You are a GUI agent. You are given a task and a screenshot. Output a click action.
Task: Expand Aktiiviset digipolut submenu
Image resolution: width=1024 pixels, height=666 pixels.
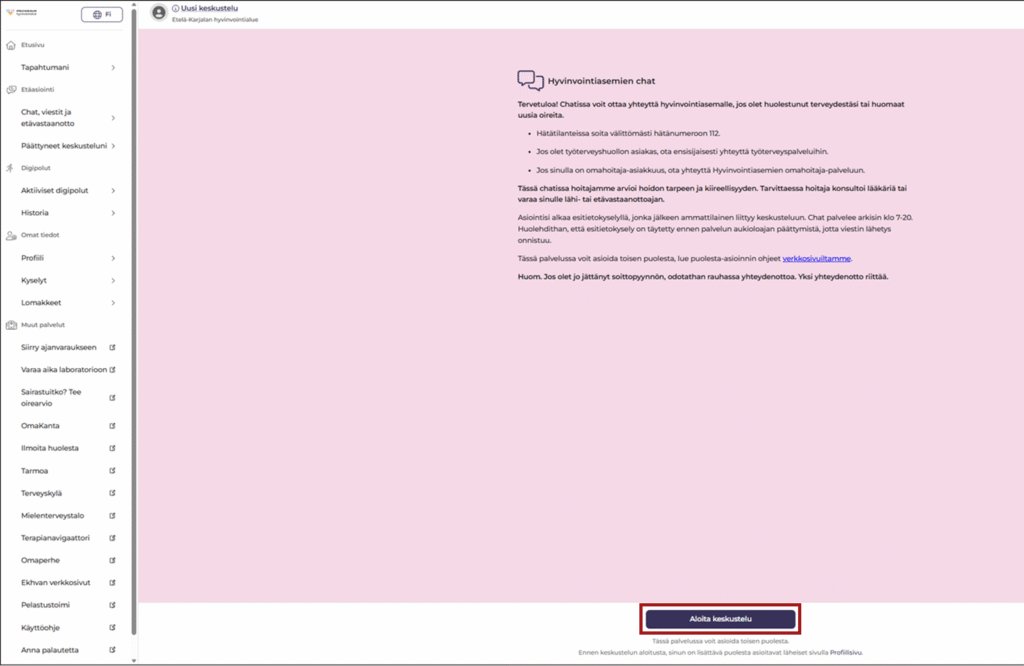click(113, 191)
